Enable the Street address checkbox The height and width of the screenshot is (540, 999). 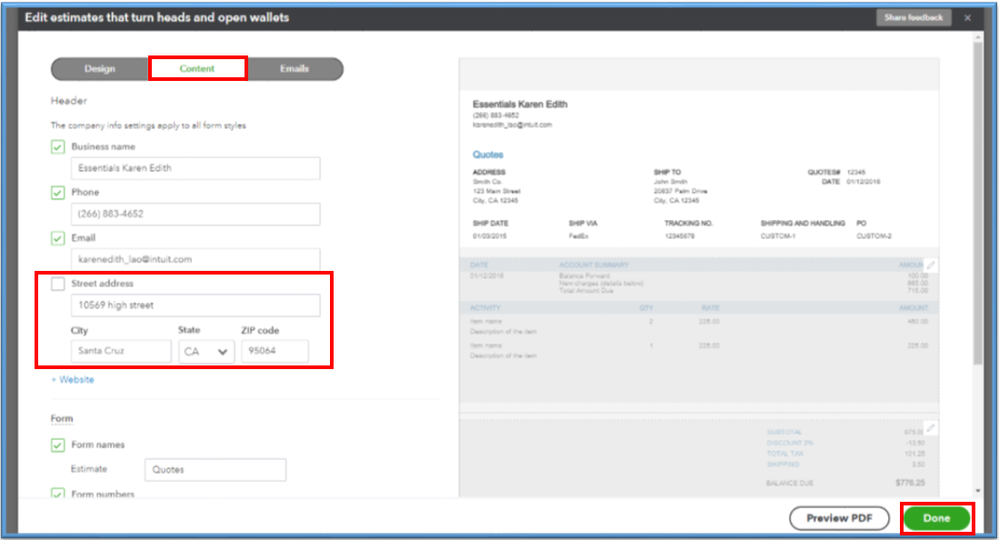pos(58,284)
